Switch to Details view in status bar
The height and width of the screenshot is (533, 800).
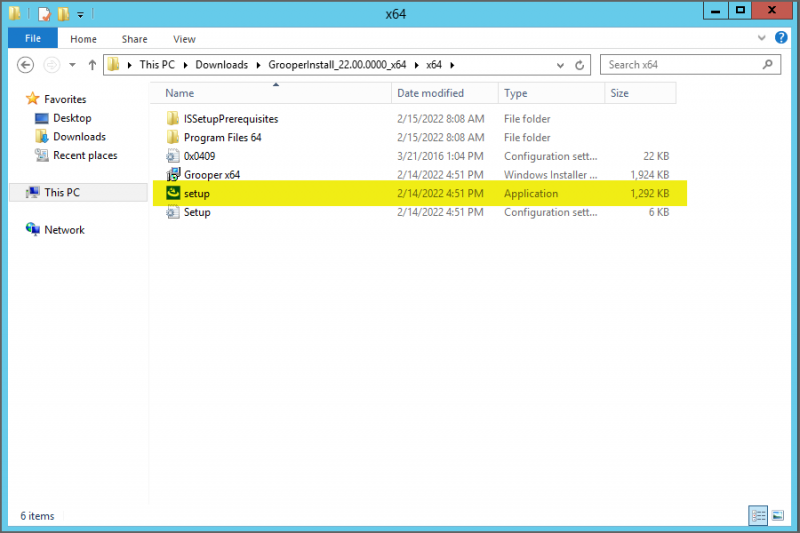758,516
